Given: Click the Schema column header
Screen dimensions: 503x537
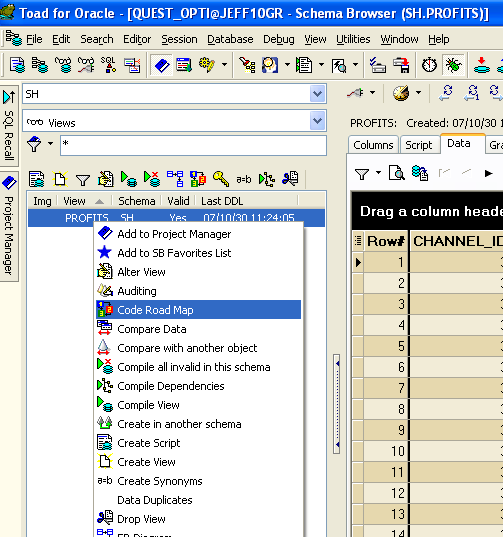Looking at the screenshot, I should 136,201.
